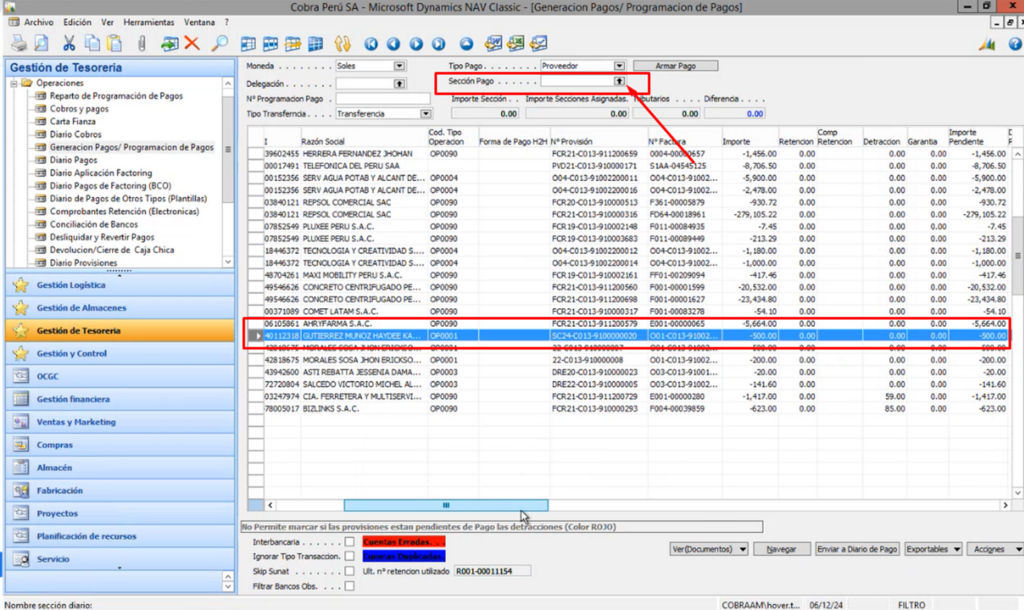Toggle Filtrar Bancos Obs. checkbox
This screenshot has width=1024, height=610.
[x=349, y=586]
